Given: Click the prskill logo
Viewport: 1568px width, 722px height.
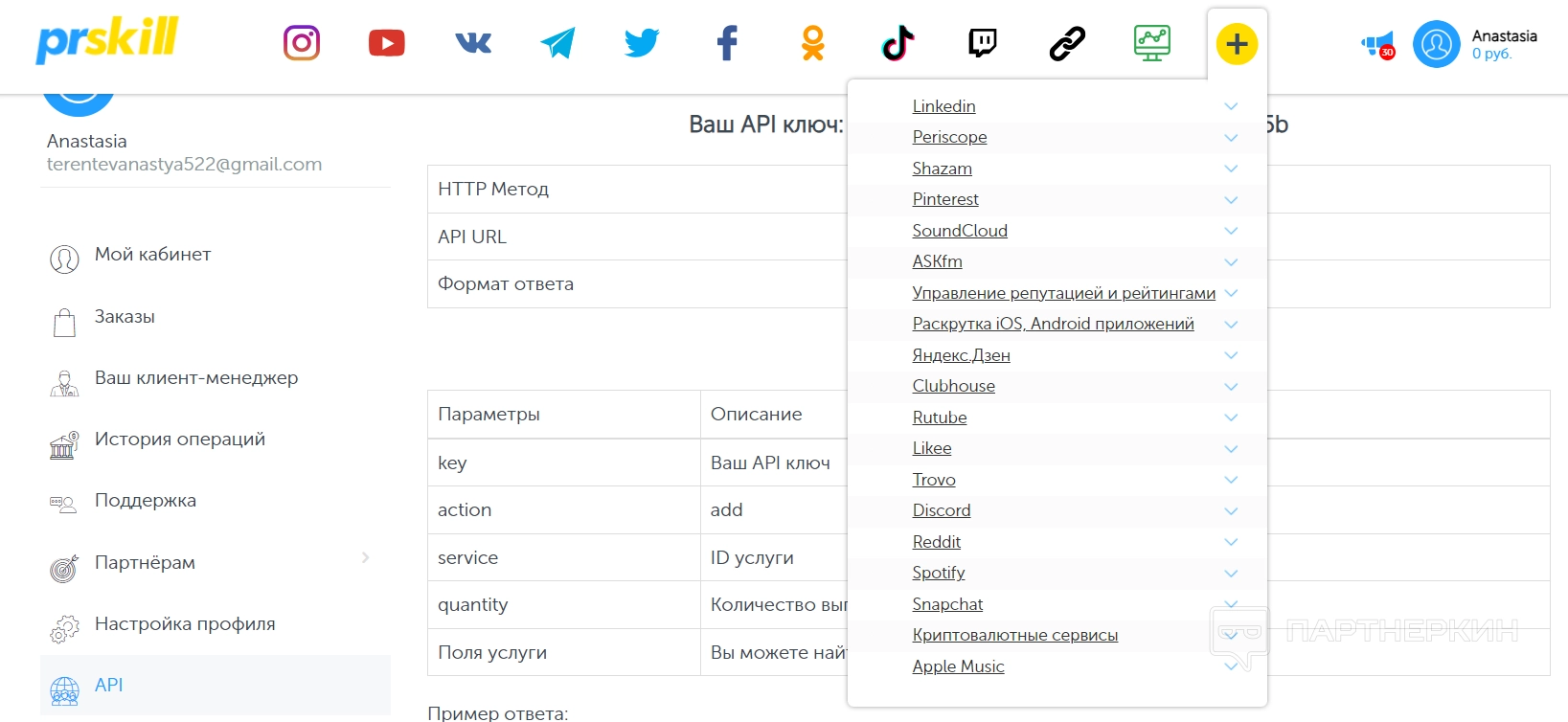Looking at the screenshot, I should click(107, 40).
